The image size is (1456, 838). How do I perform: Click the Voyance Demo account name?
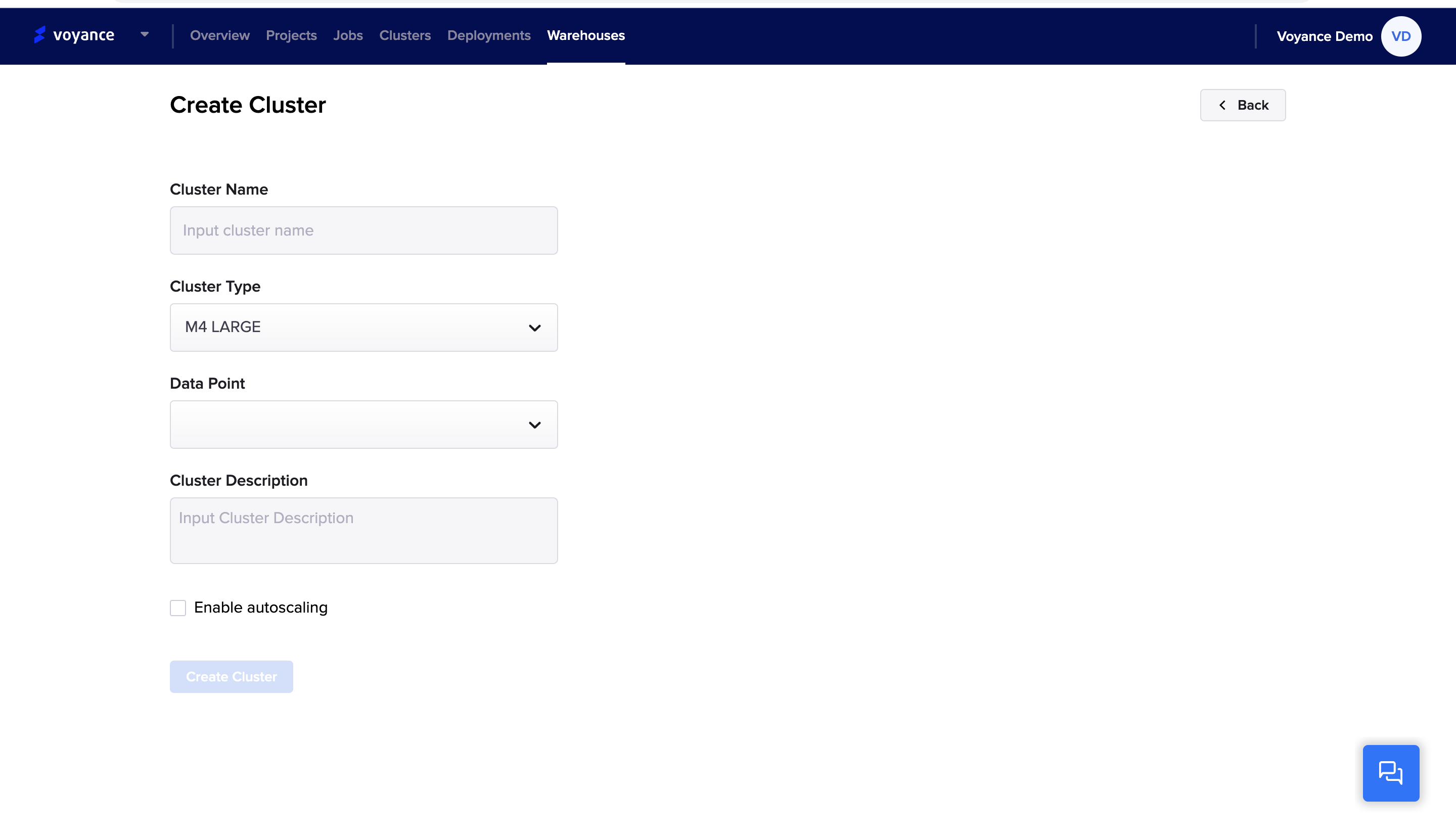(1324, 36)
